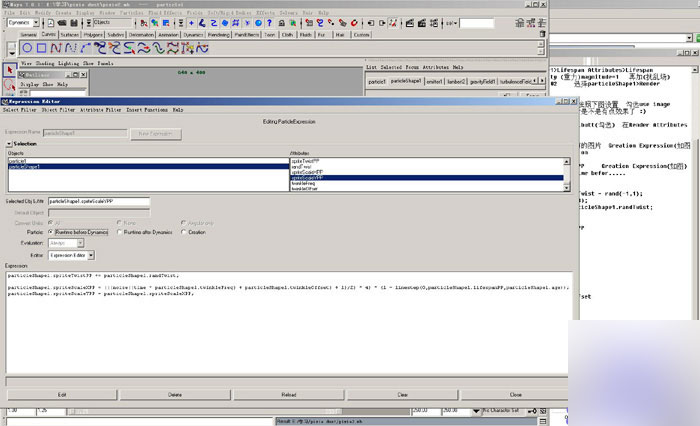Select Runtime after Dynamics radio button
Image resolution: width=700 pixels, height=426 pixels.
[119, 232]
